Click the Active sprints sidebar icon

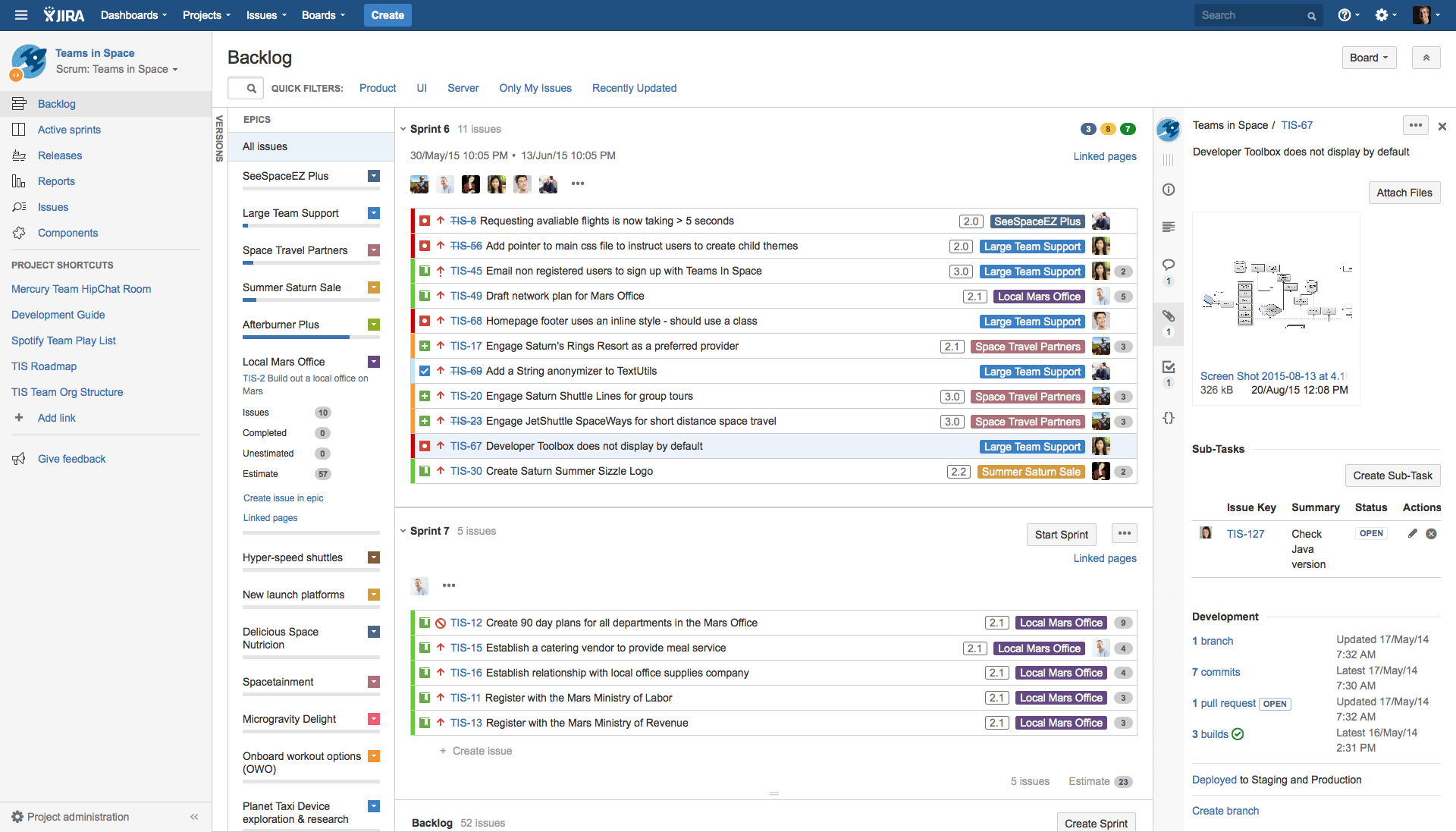click(18, 129)
